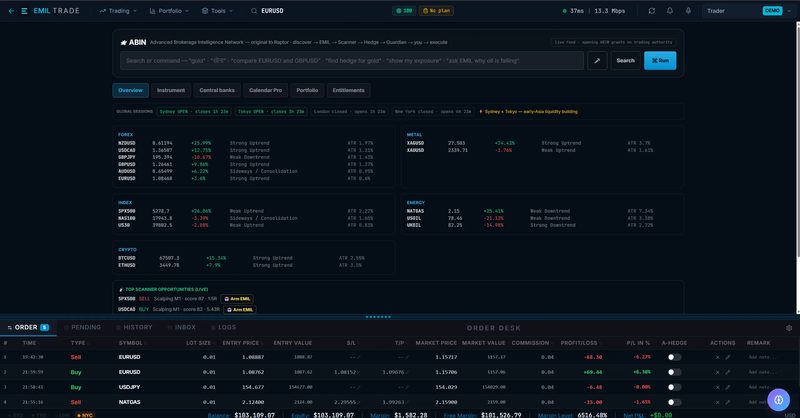Click the green 100 status badge
This screenshot has height=418, width=800.
(x=404, y=11)
